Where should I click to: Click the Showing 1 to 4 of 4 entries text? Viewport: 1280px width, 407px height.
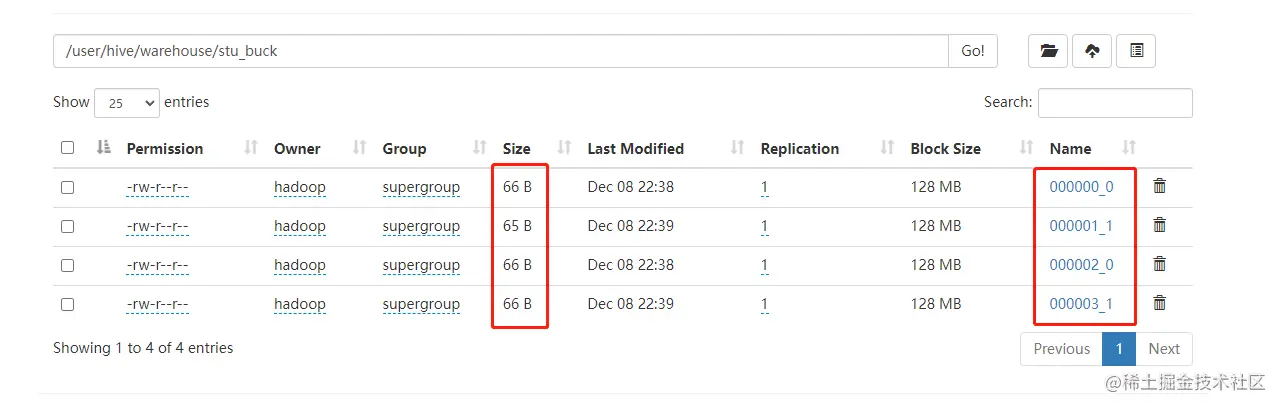[x=143, y=348]
